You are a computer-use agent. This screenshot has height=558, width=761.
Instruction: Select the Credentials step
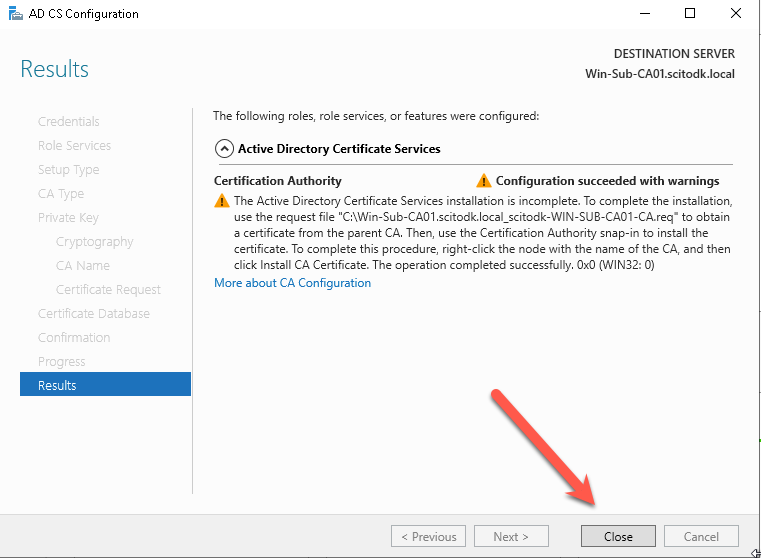pos(68,121)
